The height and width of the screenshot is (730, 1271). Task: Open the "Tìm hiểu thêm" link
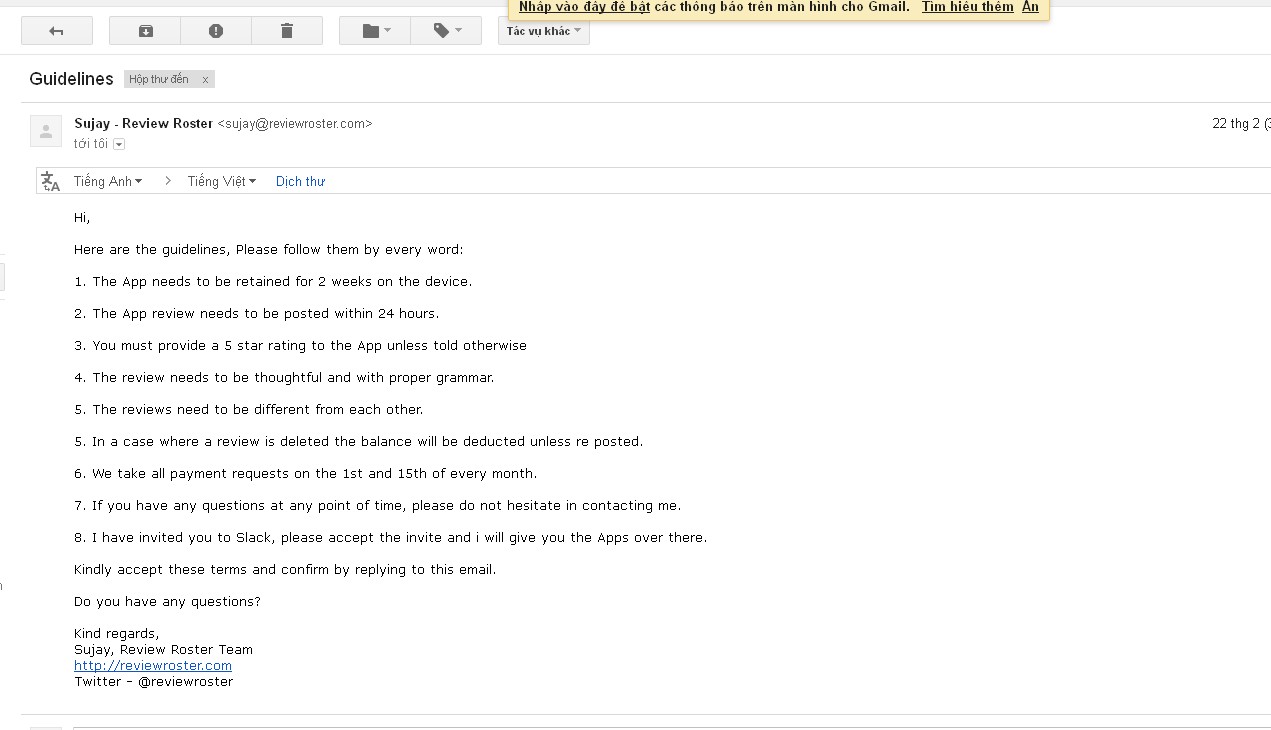[967, 7]
